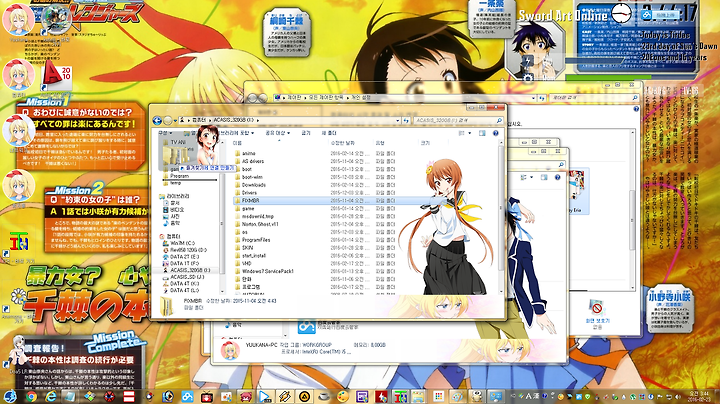This screenshot has width=720, height=404.
Task: Select the 'AS drivers' folder
Action: click(x=253, y=161)
